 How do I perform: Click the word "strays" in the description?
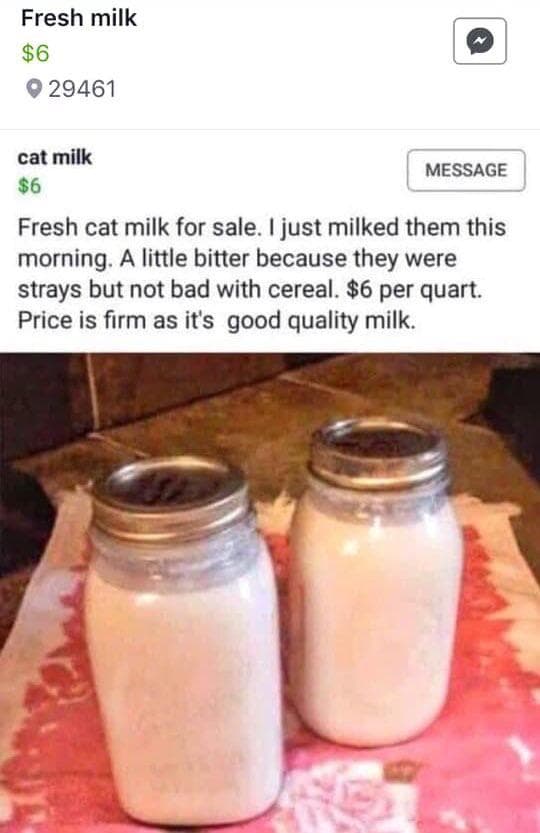[x=50, y=291]
